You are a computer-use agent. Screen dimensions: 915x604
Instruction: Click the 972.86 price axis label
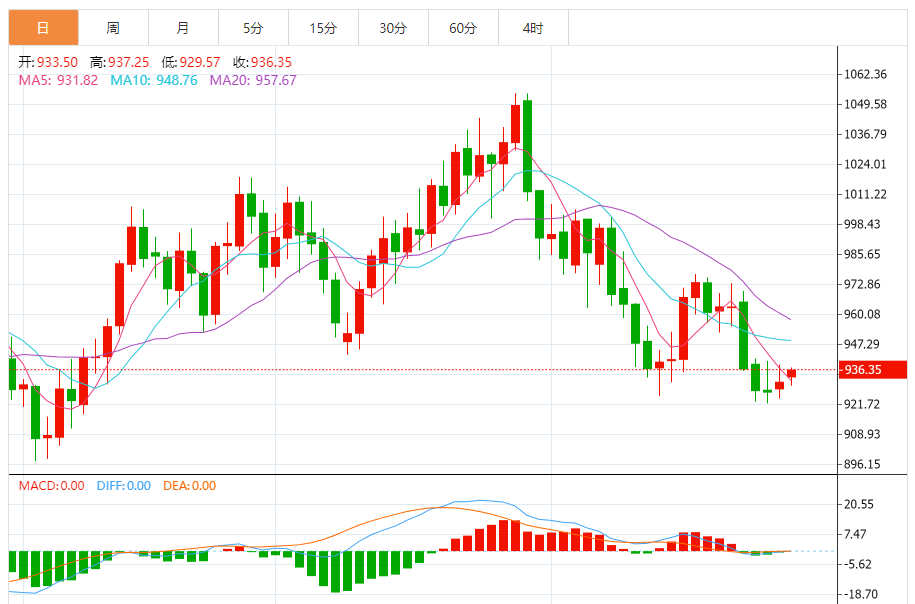click(862, 284)
